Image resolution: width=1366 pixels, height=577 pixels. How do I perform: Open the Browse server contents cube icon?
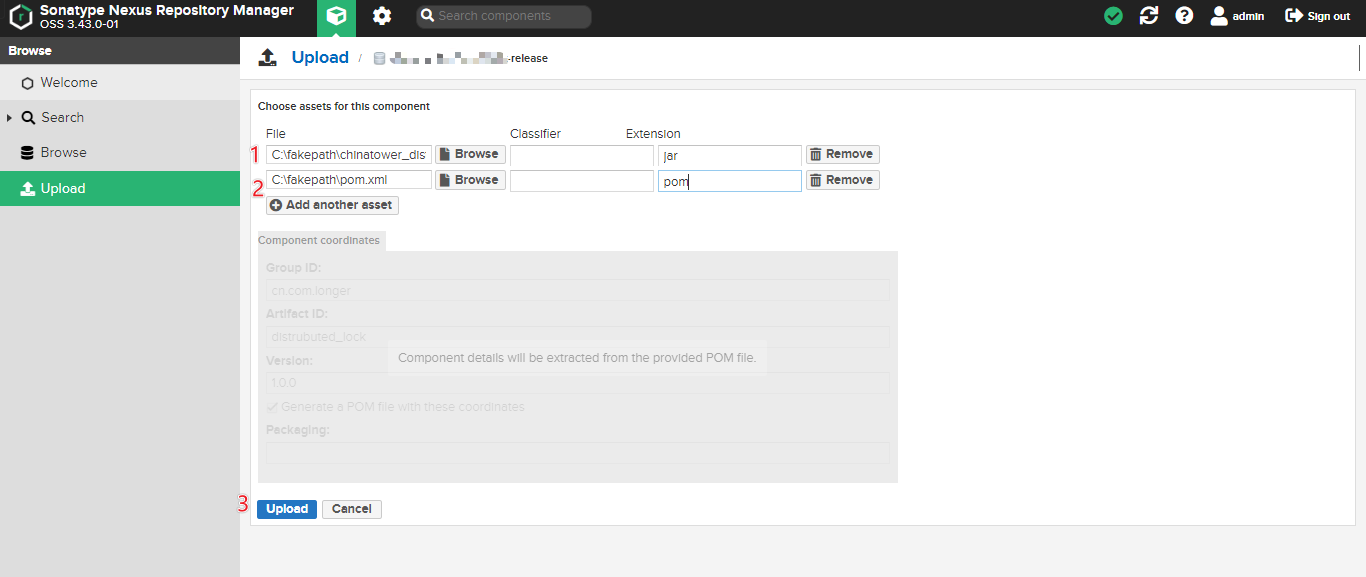pyautogui.click(x=336, y=17)
